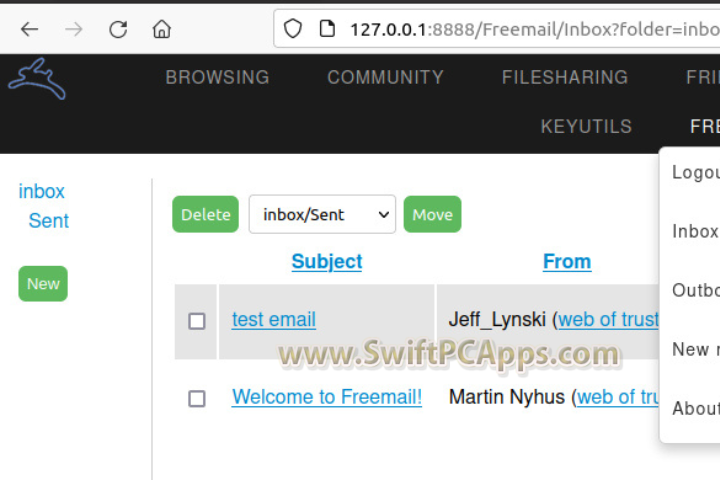Tick the Welcome to Freemail checkbox
This screenshot has height=480, width=720.
(197, 399)
